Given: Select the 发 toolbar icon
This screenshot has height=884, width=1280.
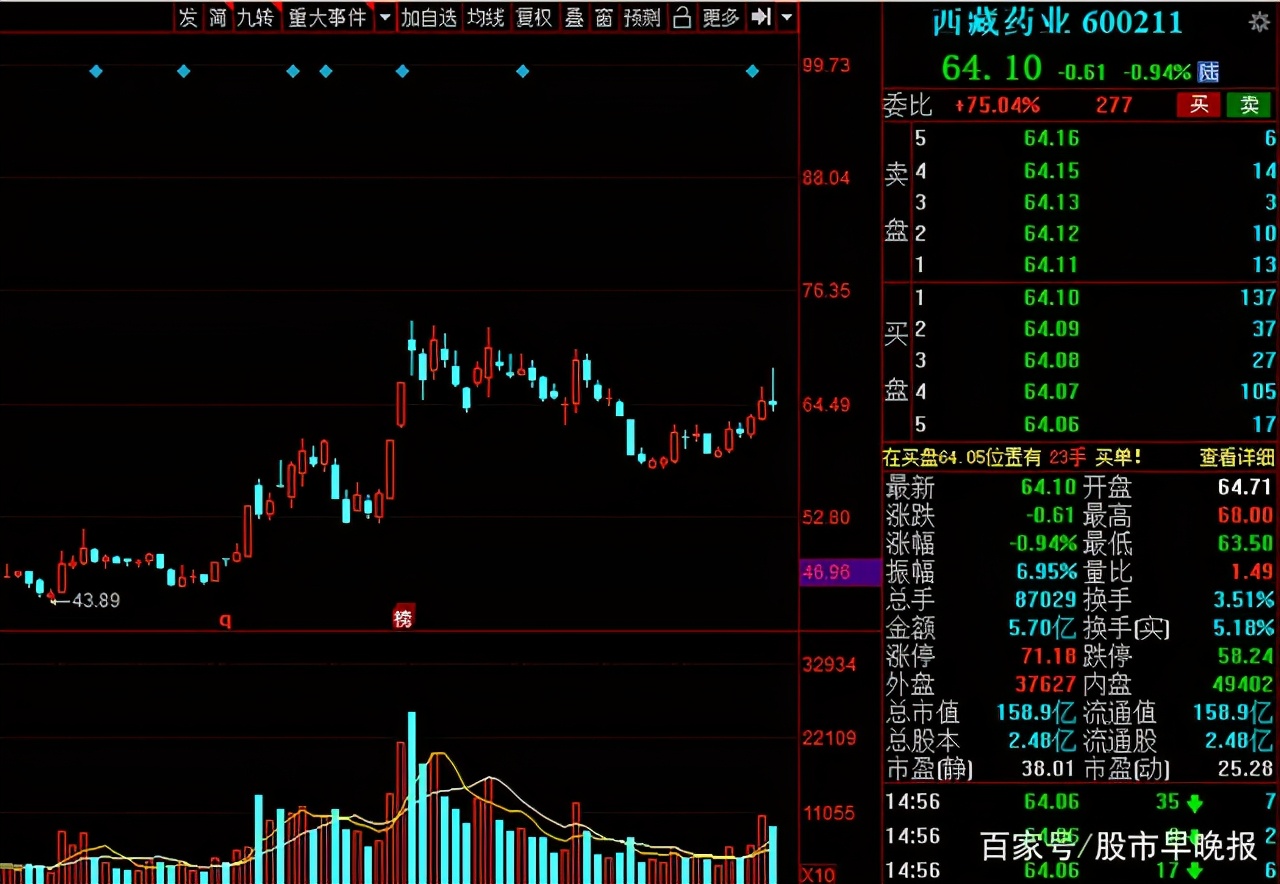Looking at the screenshot, I should click(188, 17).
